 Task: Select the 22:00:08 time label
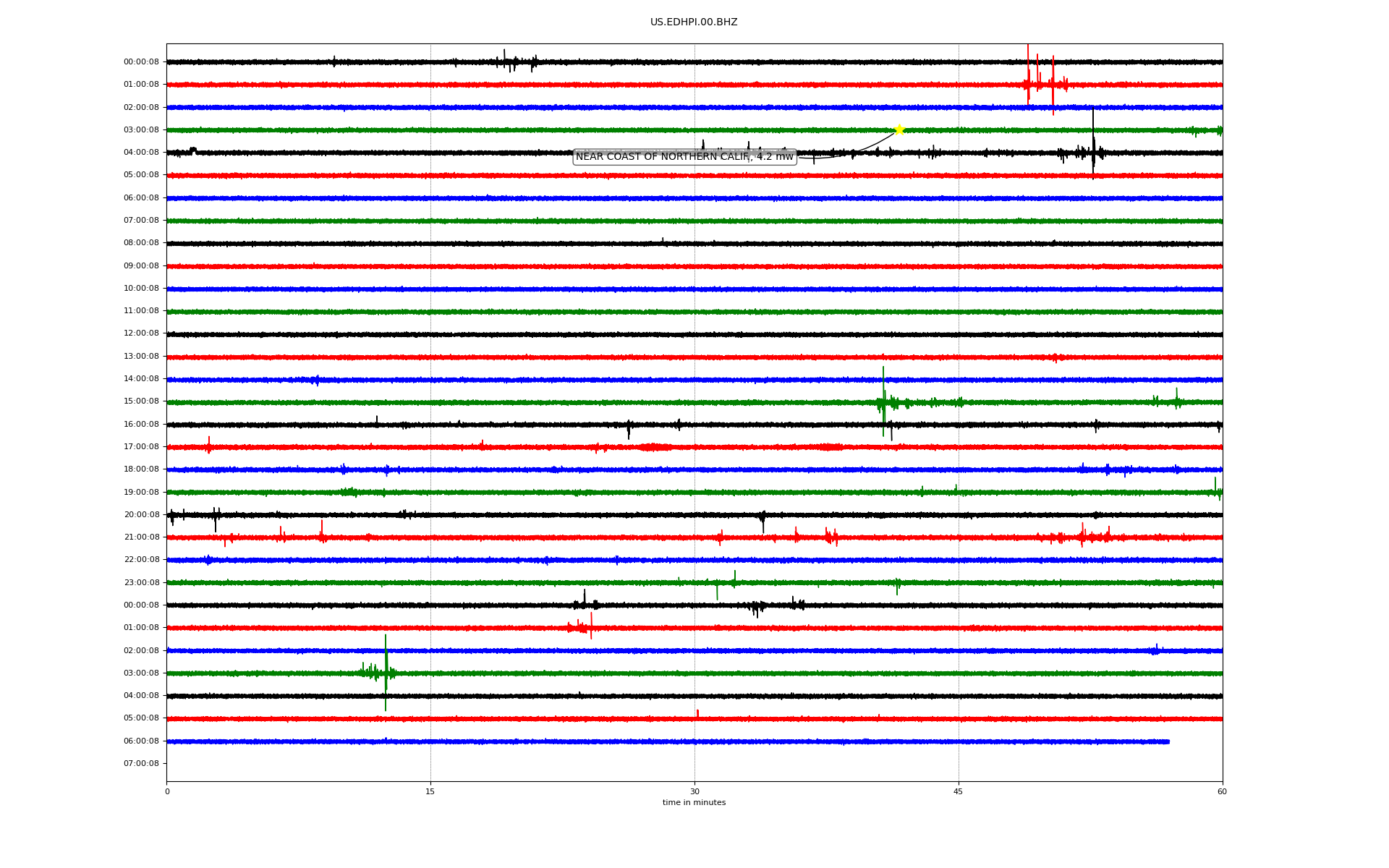click(x=141, y=560)
